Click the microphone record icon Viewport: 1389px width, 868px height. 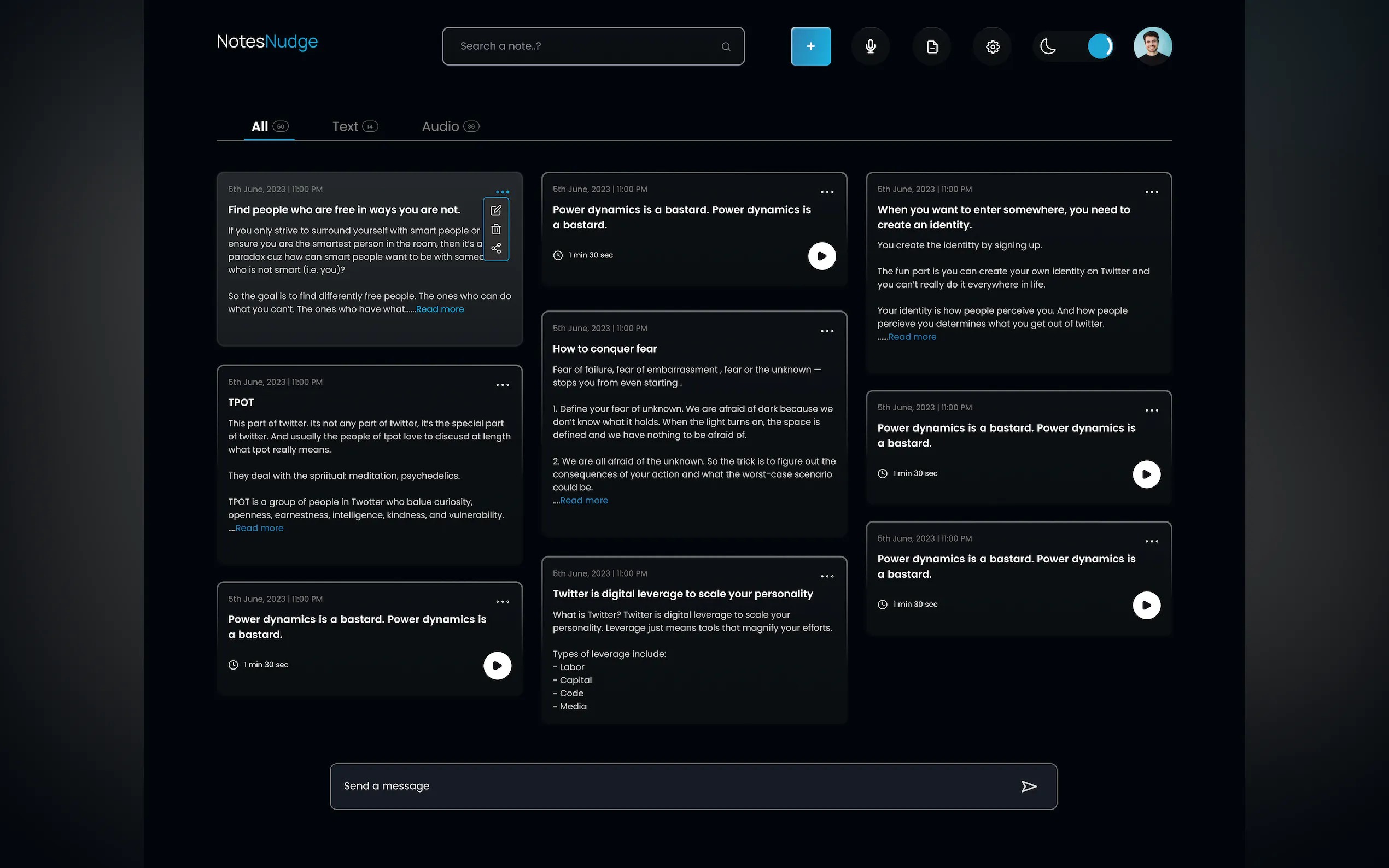click(871, 46)
